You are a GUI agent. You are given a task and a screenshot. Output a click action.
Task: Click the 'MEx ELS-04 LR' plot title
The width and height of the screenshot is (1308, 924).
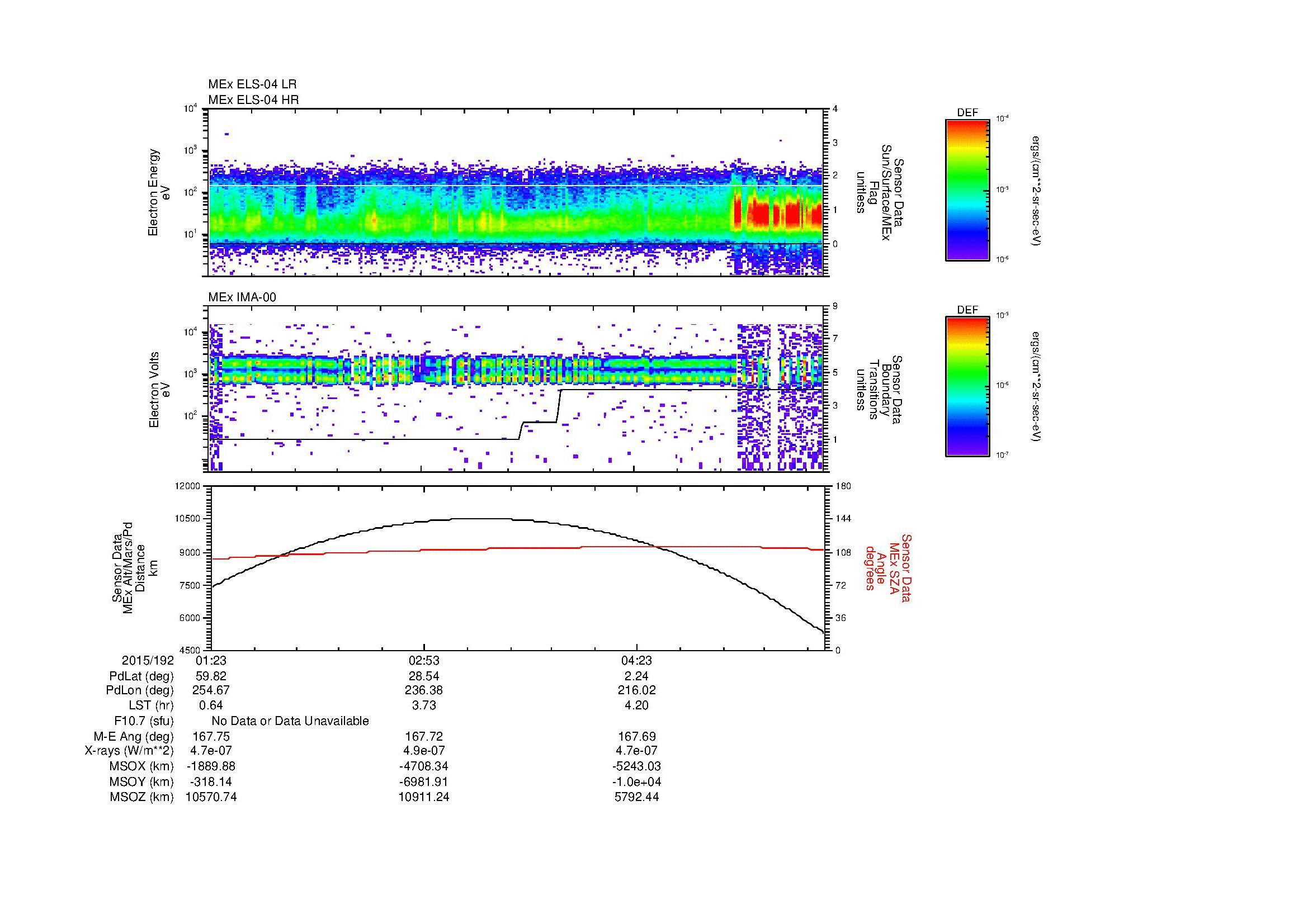[252, 84]
